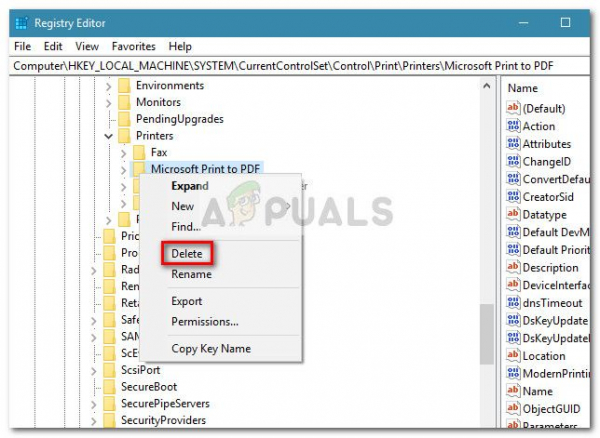
Task: Click the Printers folder icon
Action: [124, 136]
